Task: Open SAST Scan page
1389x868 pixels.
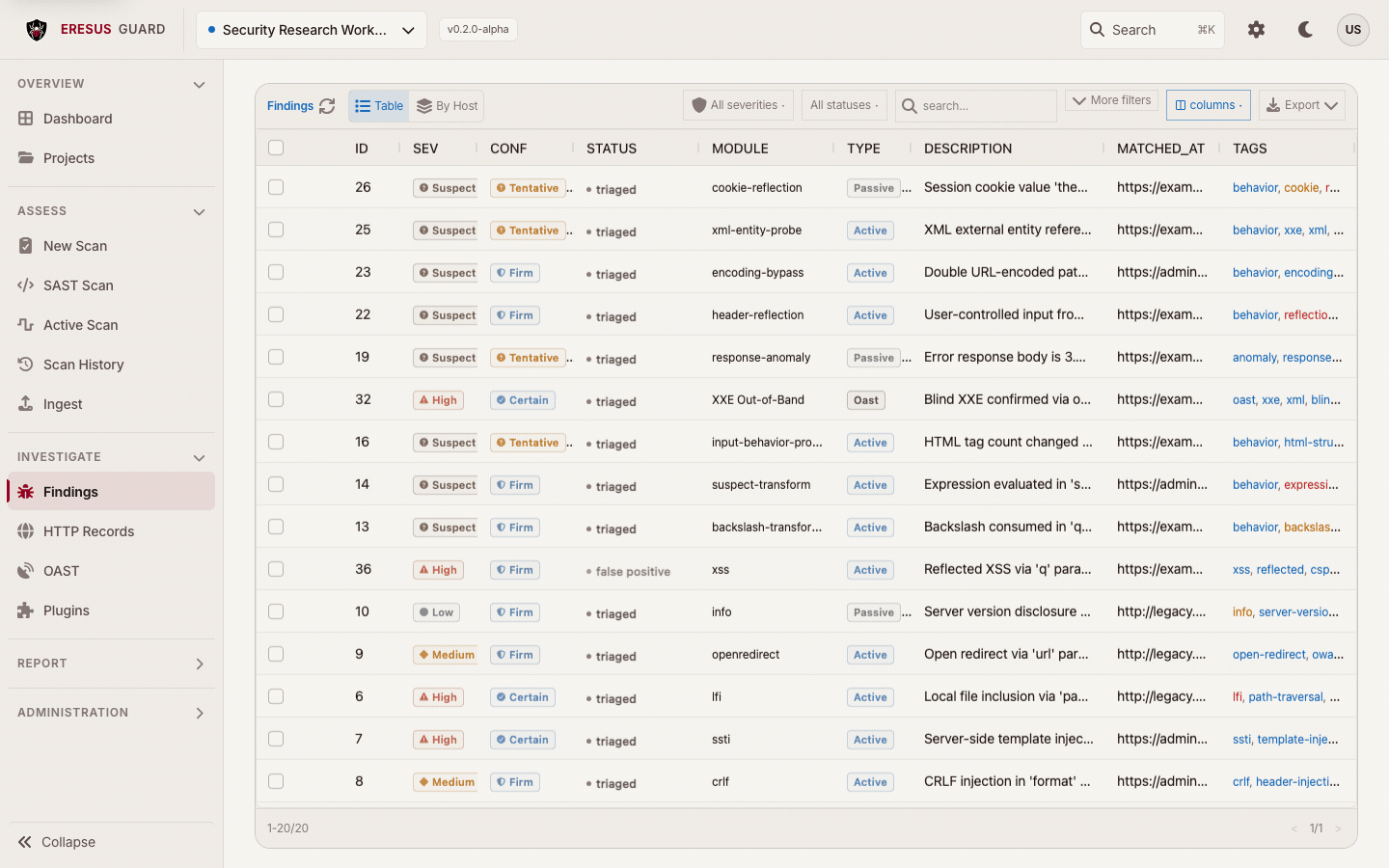Action: (111, 285)
